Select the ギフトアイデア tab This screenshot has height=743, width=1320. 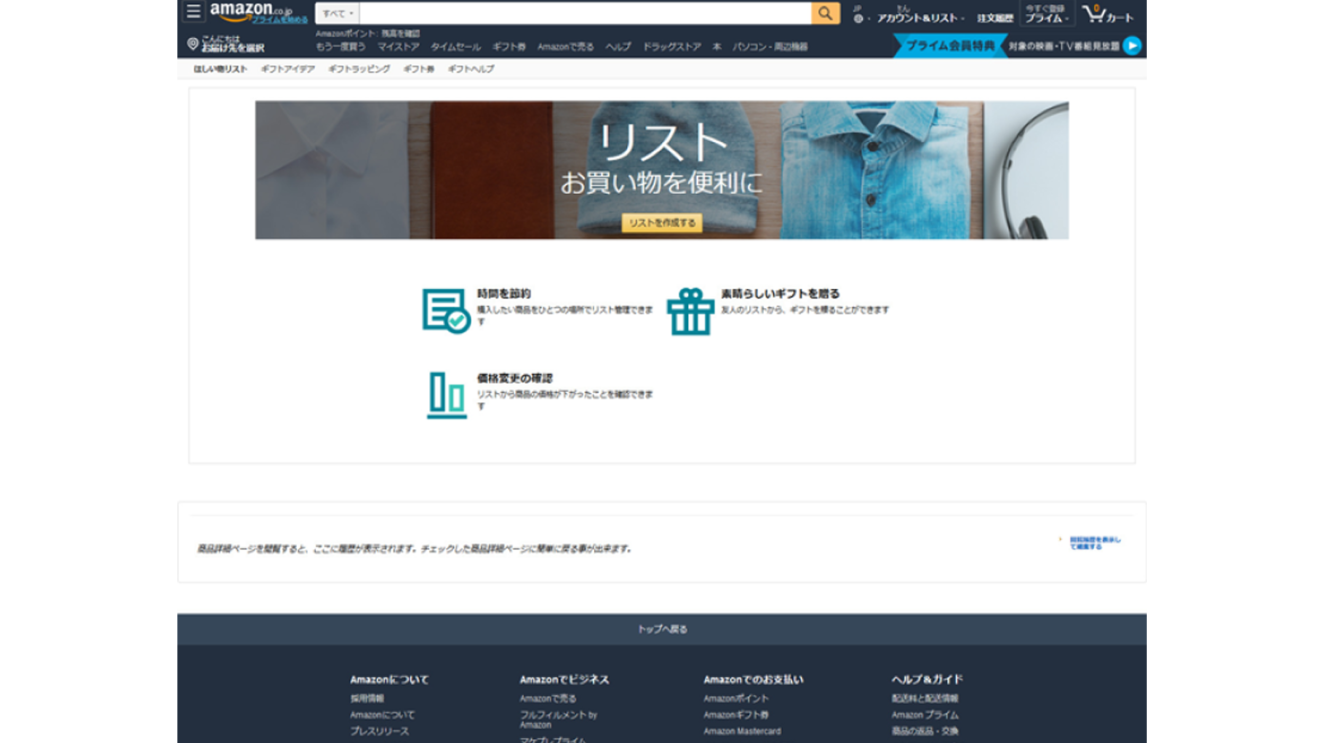pos(287,69)
